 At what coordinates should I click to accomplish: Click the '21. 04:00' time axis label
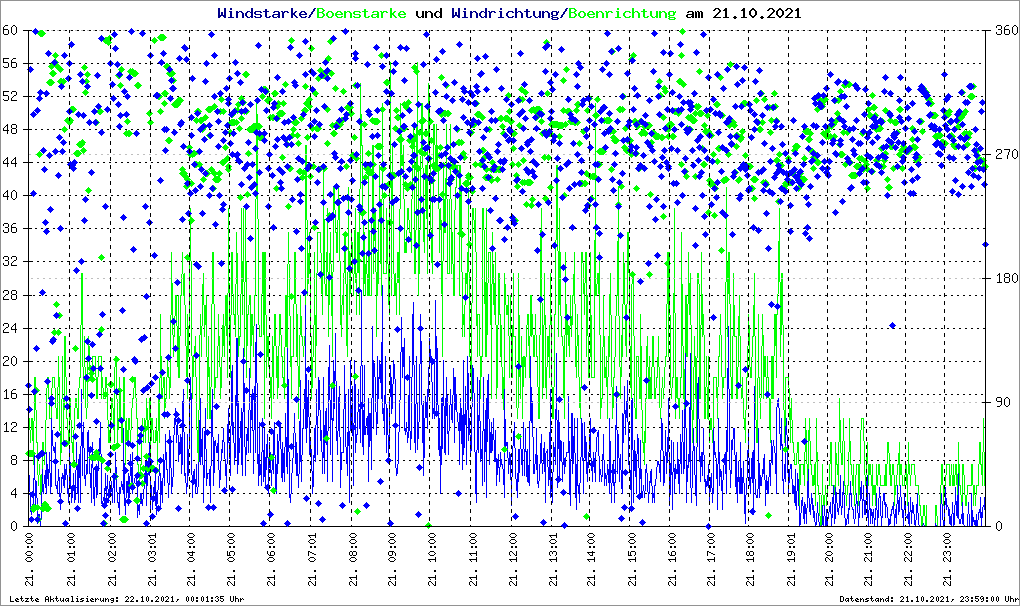coord(191,559)
